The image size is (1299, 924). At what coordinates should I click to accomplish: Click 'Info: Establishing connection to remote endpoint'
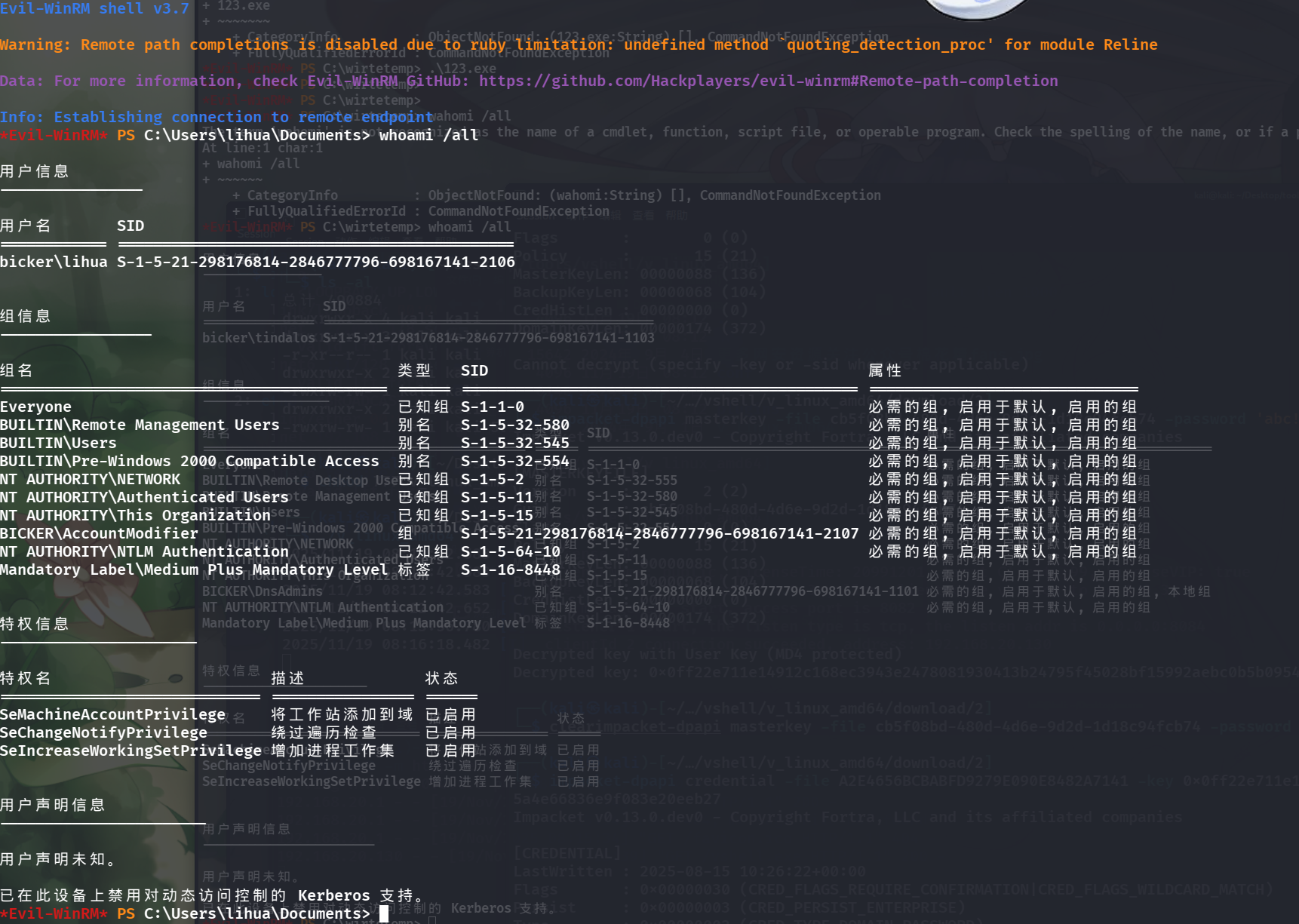tap(216, 117)
